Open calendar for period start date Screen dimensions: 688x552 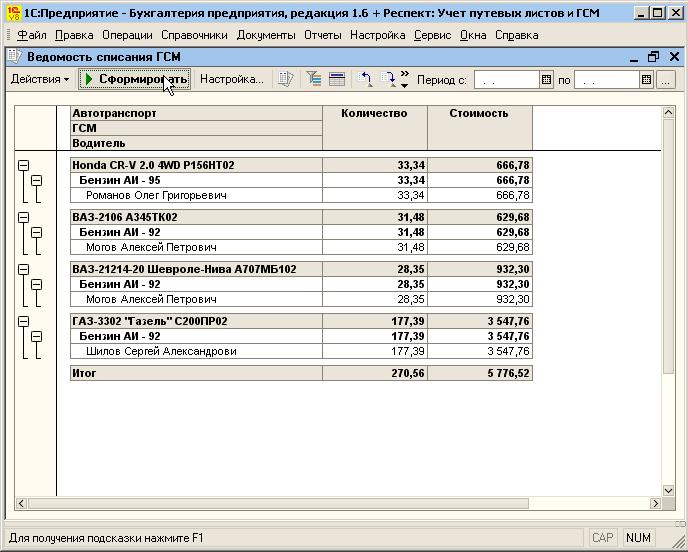546,80
